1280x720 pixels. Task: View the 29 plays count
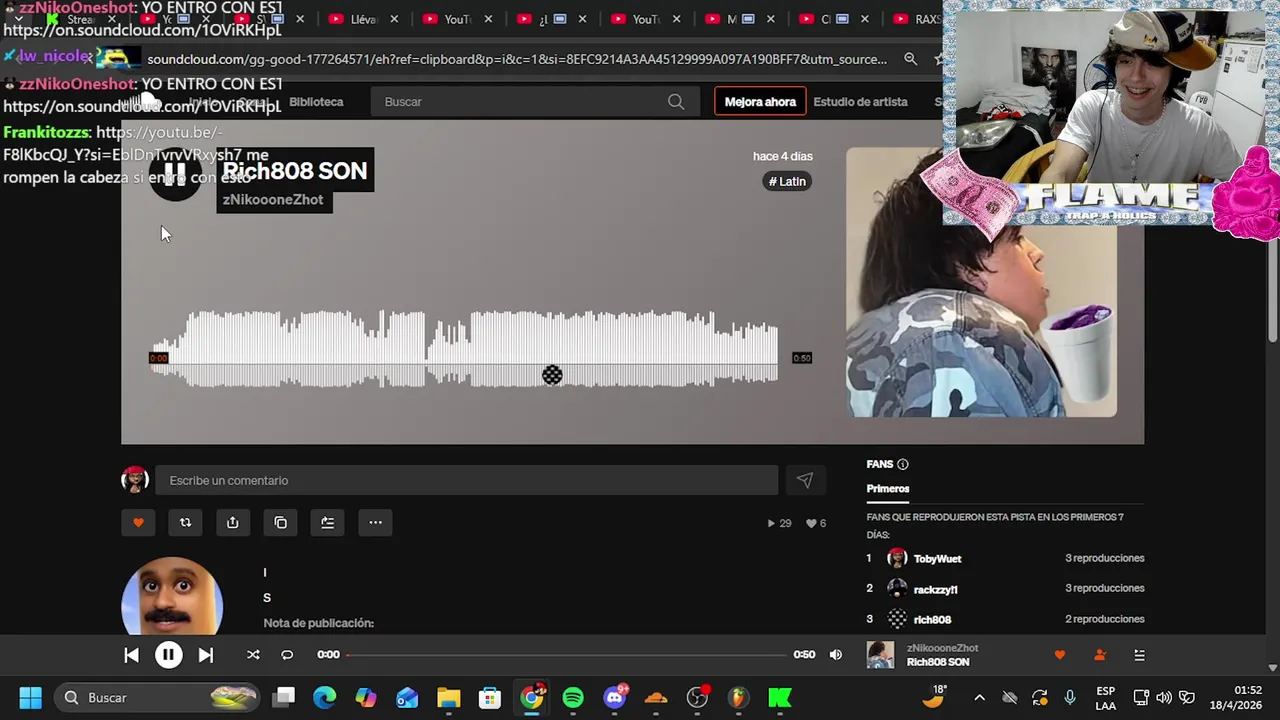(x=779, y=523)
